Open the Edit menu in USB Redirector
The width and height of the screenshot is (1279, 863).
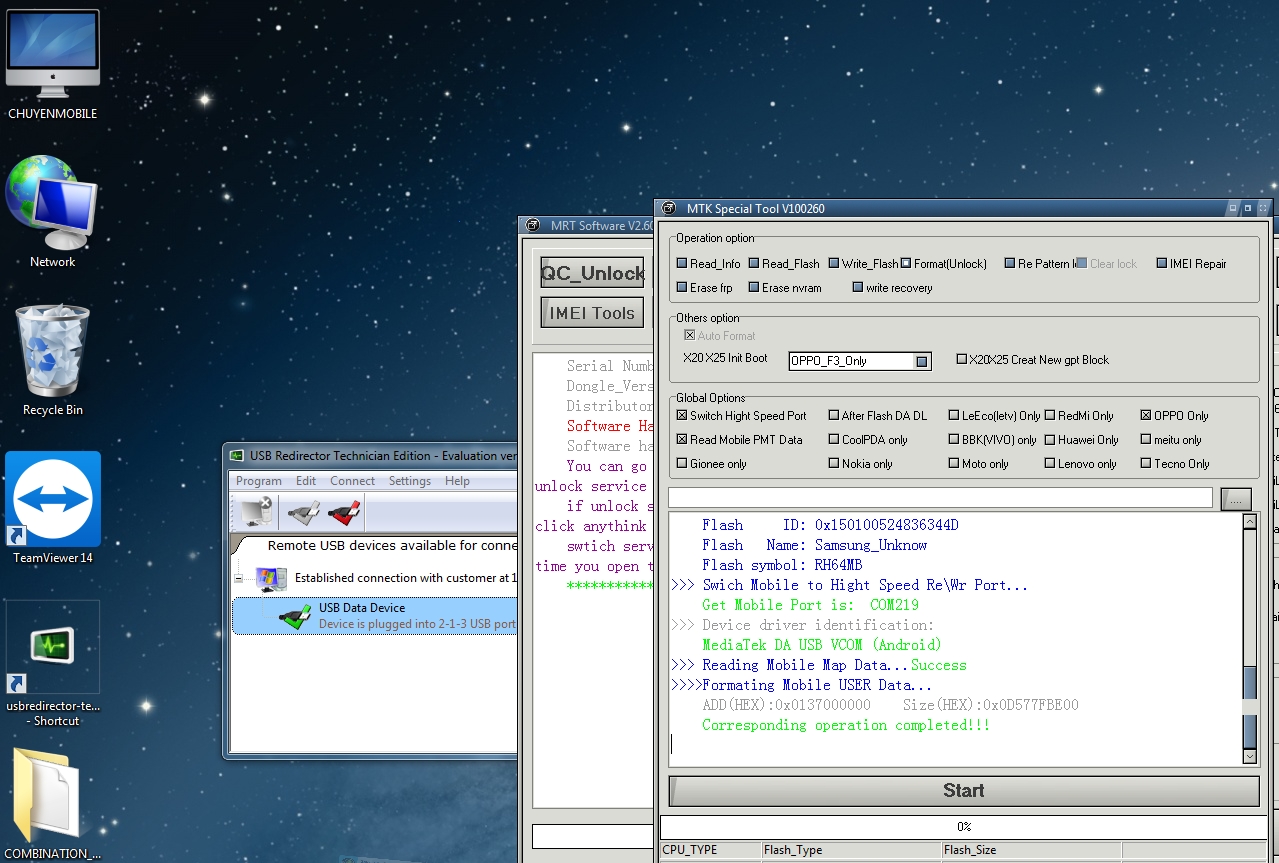pyautogui.click(x=306, y=481)
